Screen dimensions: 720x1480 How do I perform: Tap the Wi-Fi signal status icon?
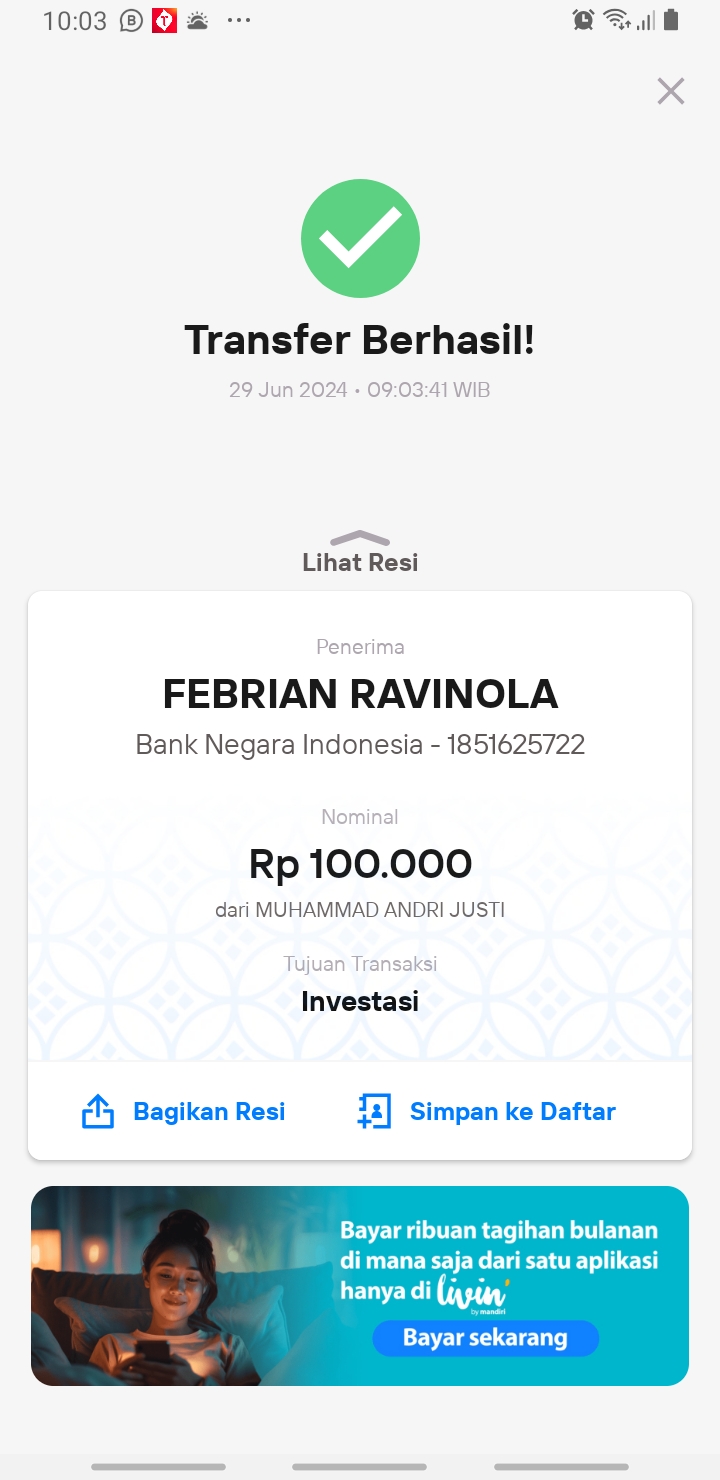point(617,19)
